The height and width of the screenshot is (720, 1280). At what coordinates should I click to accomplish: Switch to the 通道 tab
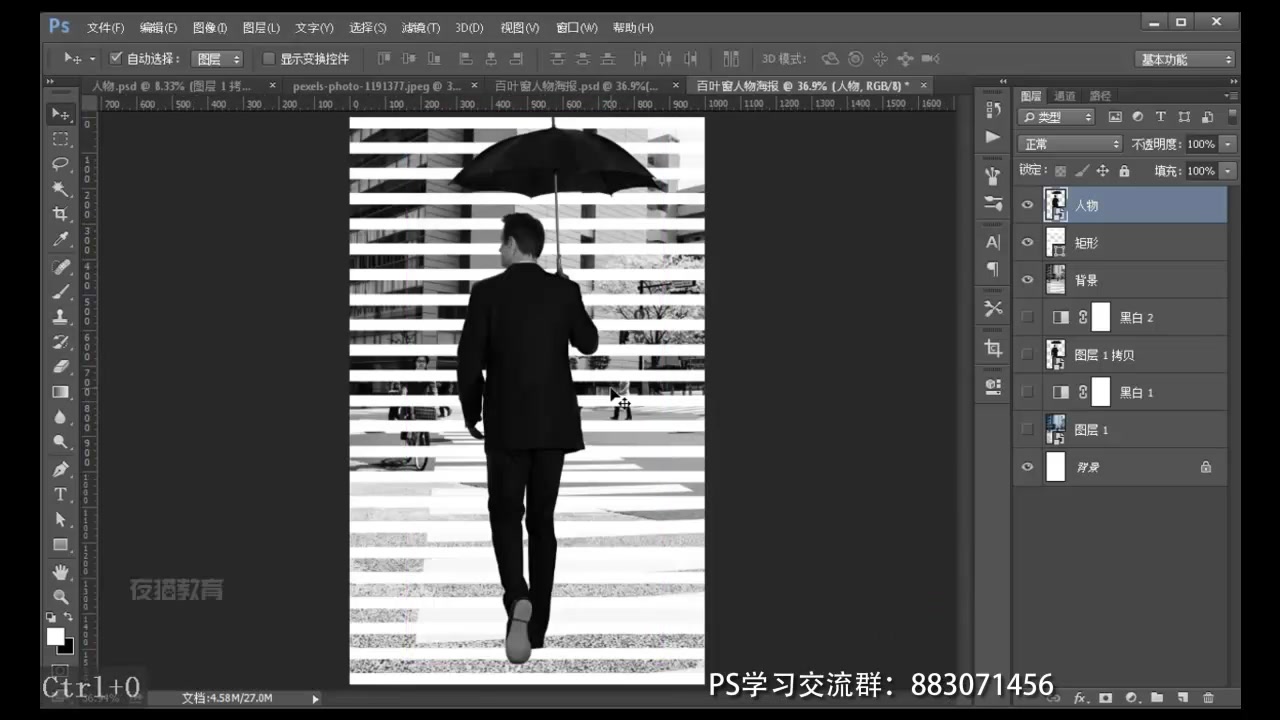1065,96
